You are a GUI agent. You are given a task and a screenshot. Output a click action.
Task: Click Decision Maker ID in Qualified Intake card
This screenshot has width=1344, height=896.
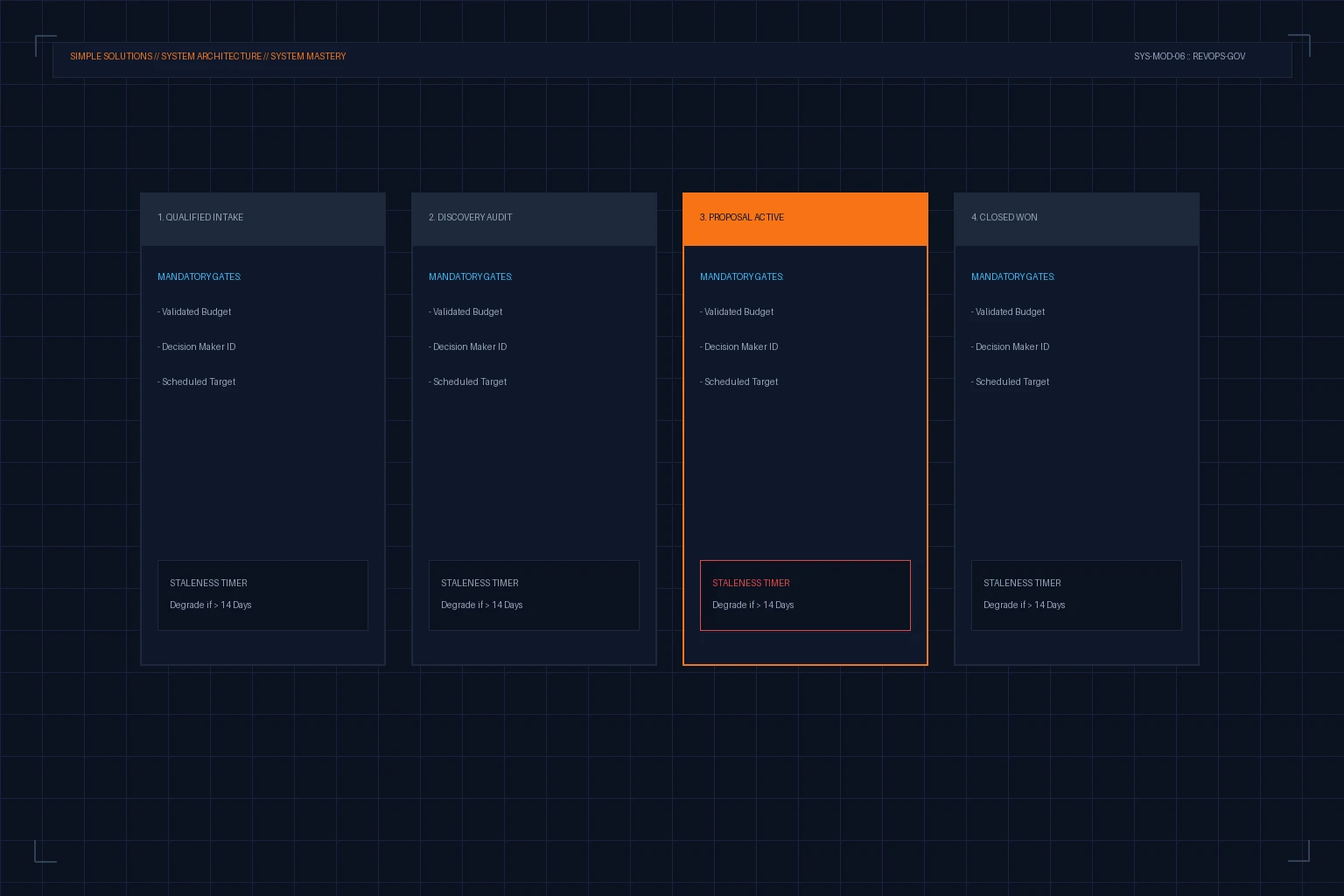pos(197,346)
